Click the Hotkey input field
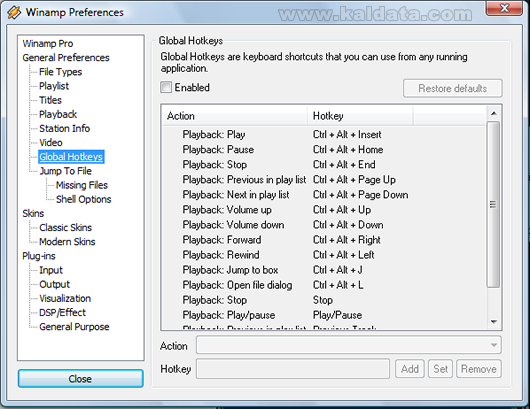Viewport: 530px width, 409px height. point(293,369)
